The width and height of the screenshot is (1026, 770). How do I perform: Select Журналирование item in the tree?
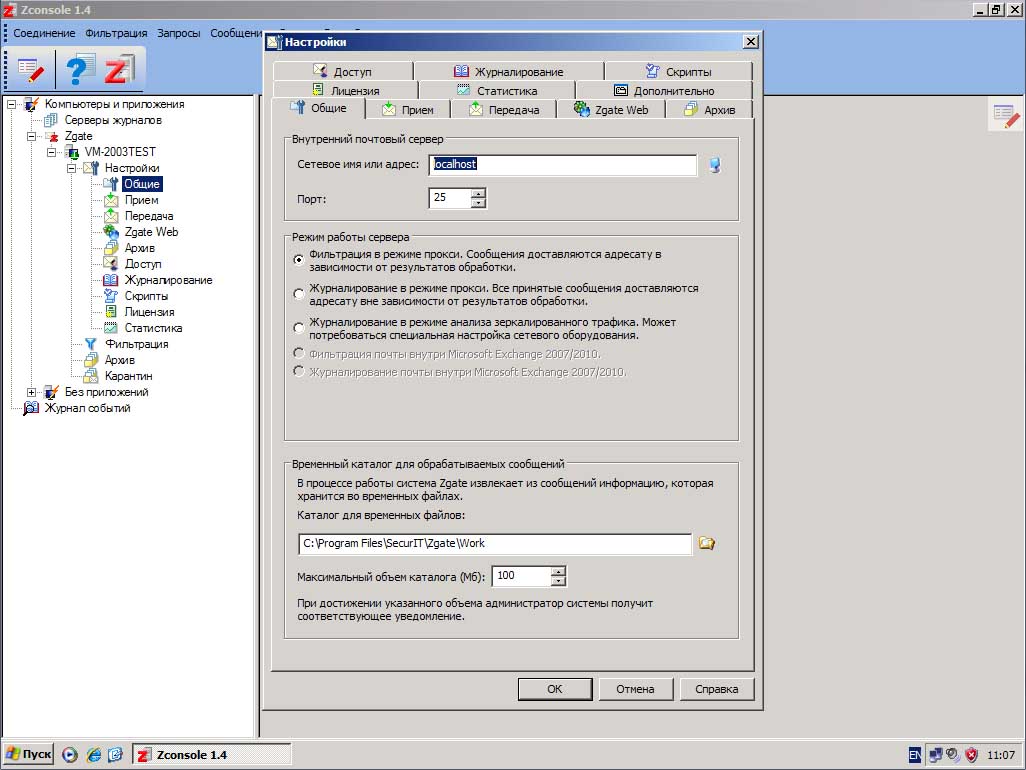coord(168,280)
